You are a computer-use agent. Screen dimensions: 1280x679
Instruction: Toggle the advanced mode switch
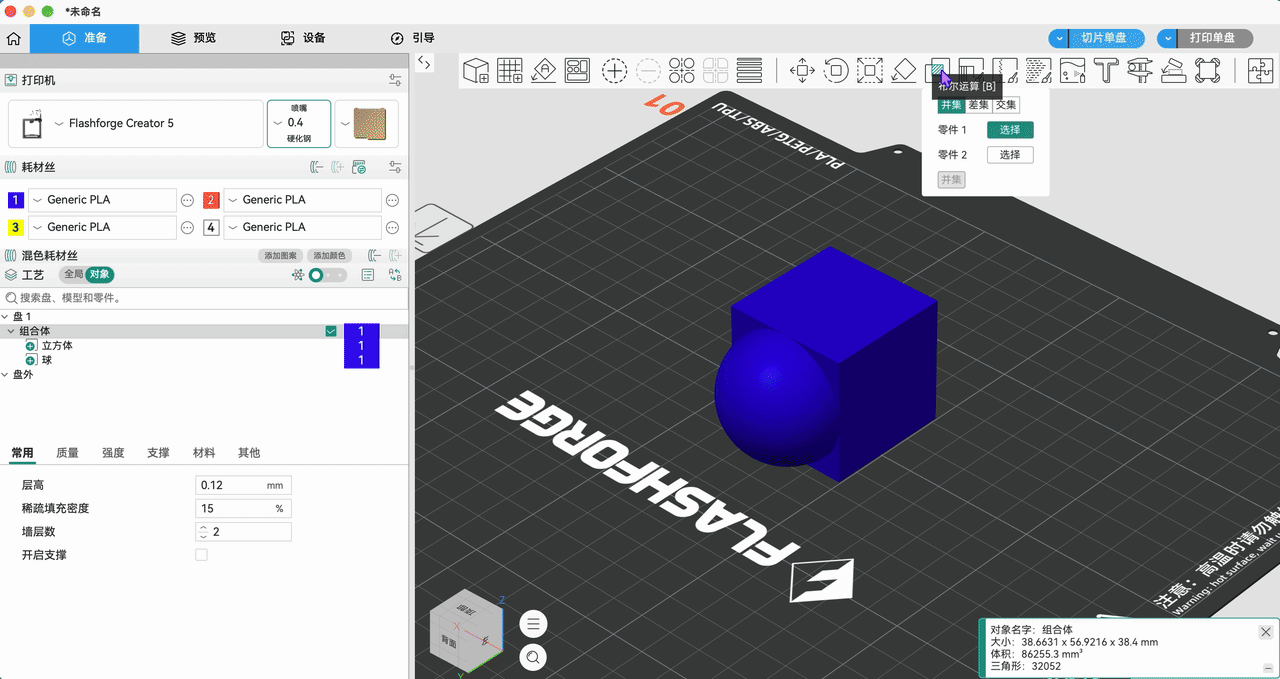tap(326, 275)
